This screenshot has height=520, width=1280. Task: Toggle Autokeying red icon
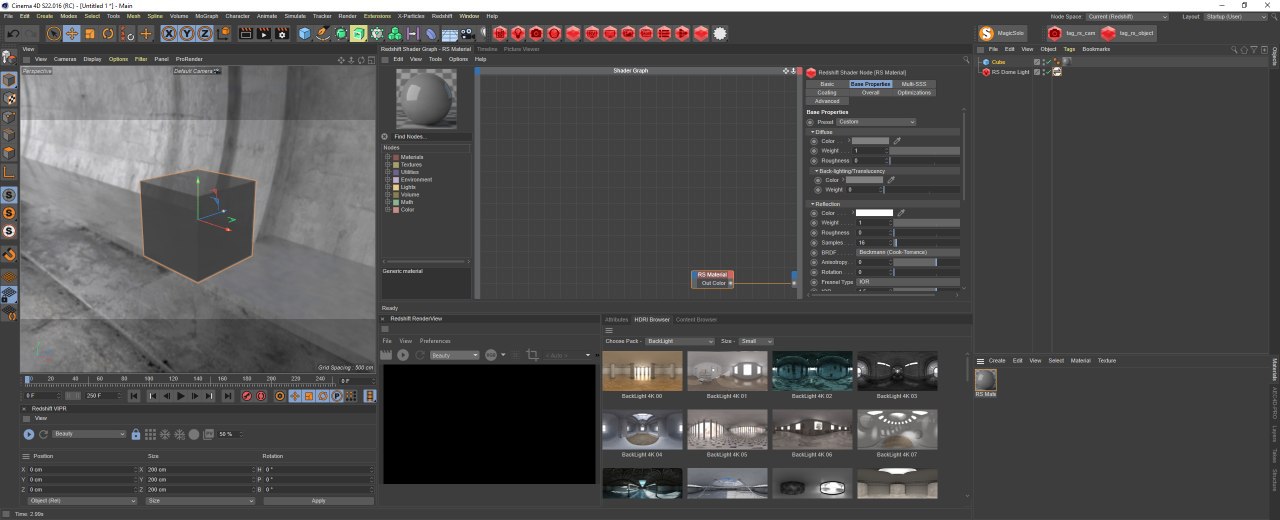pyautogui.click(x=262, y=396)
